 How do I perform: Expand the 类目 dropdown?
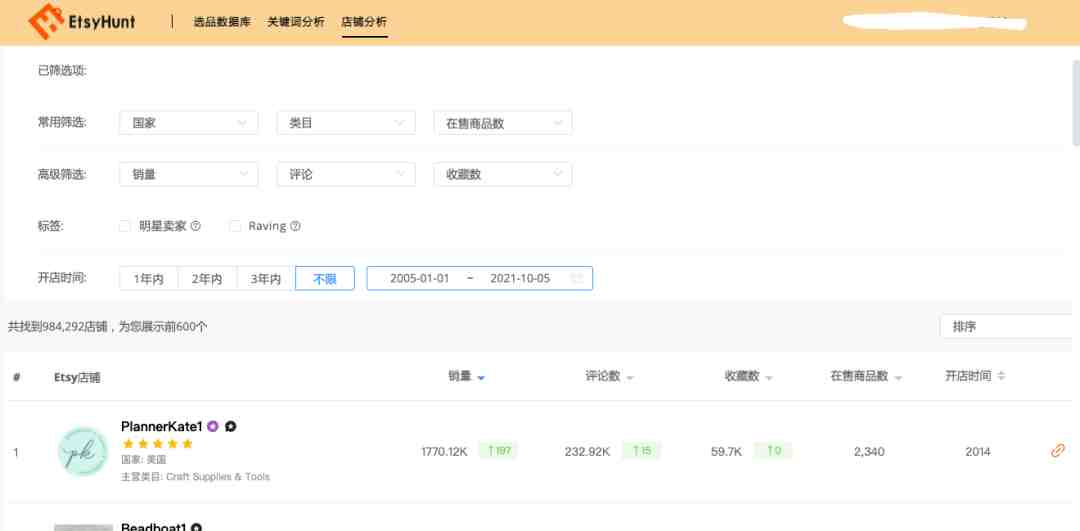346,123
